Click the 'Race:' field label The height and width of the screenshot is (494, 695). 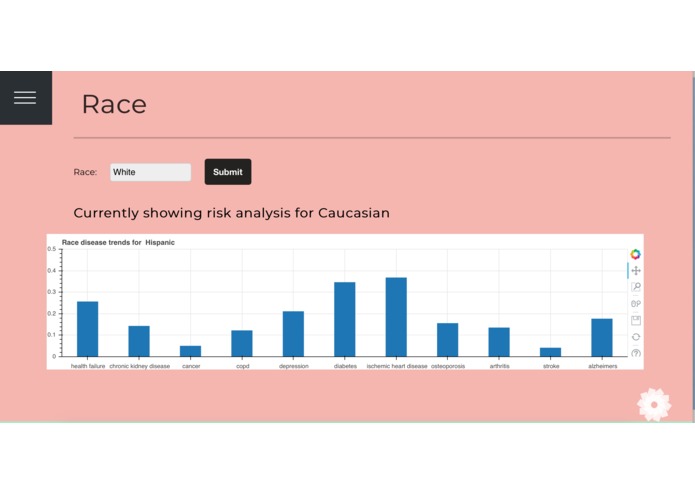(x=85, y=172)
